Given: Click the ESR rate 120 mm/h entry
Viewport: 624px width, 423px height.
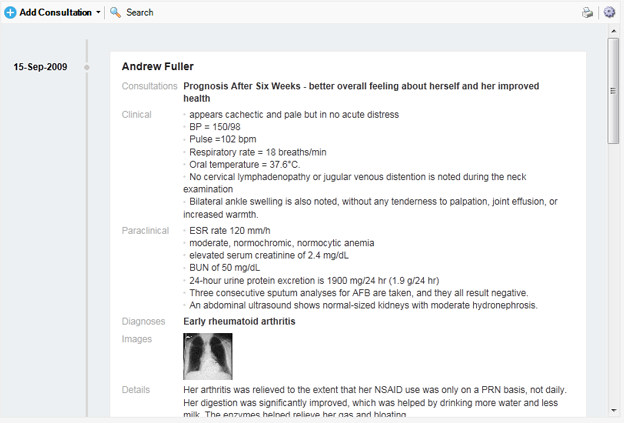Looking at the screenshot, I should [x=230, y=230].
